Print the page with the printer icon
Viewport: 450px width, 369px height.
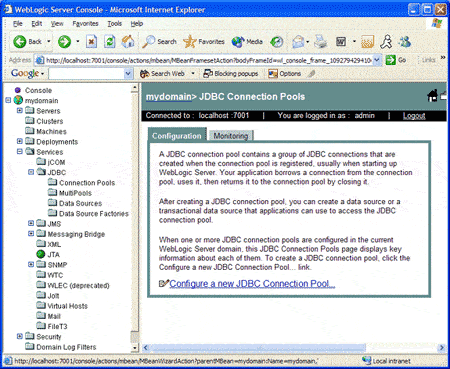(x=321, y=42)
